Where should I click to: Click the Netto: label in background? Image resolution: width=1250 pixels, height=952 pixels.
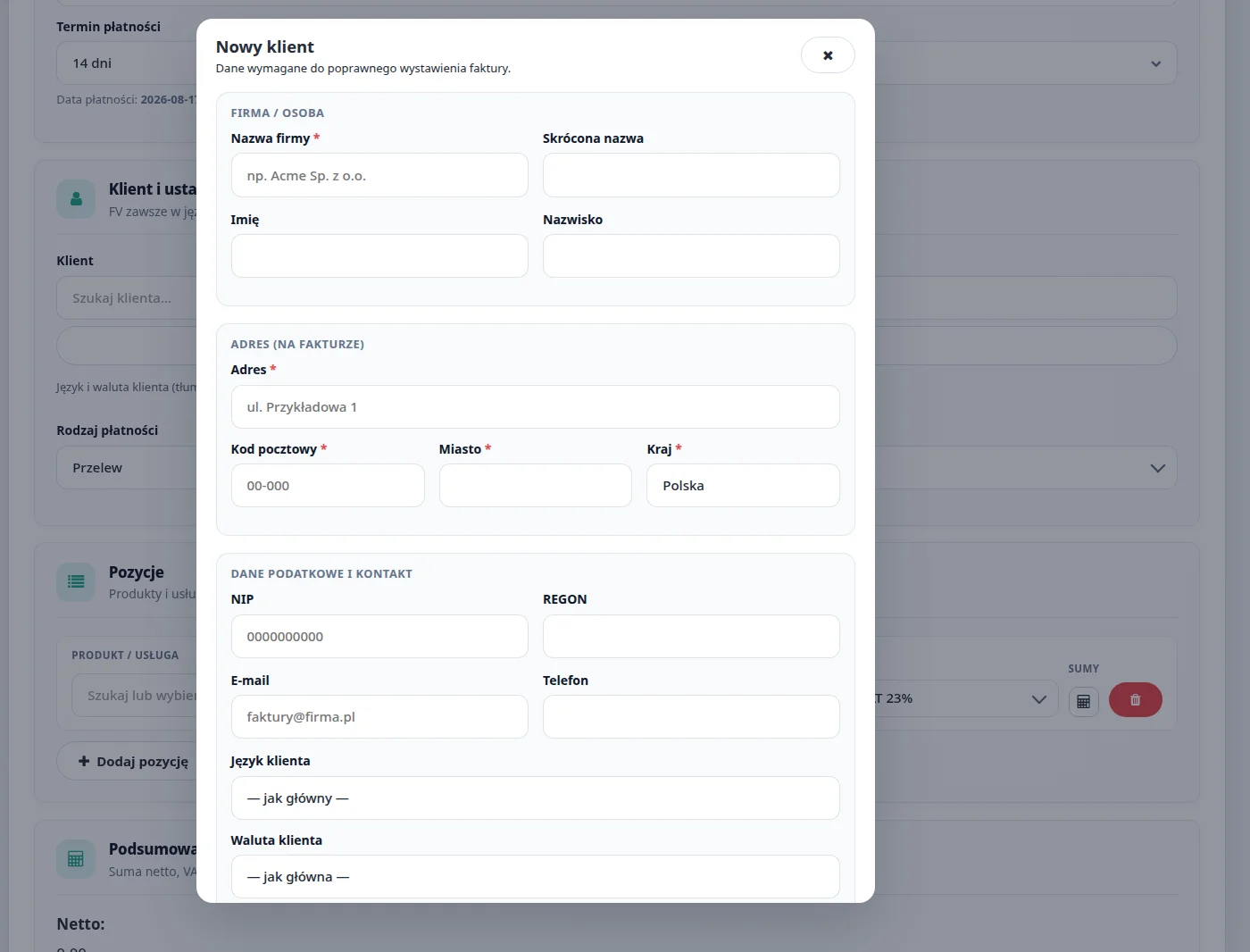click(81, 924)
